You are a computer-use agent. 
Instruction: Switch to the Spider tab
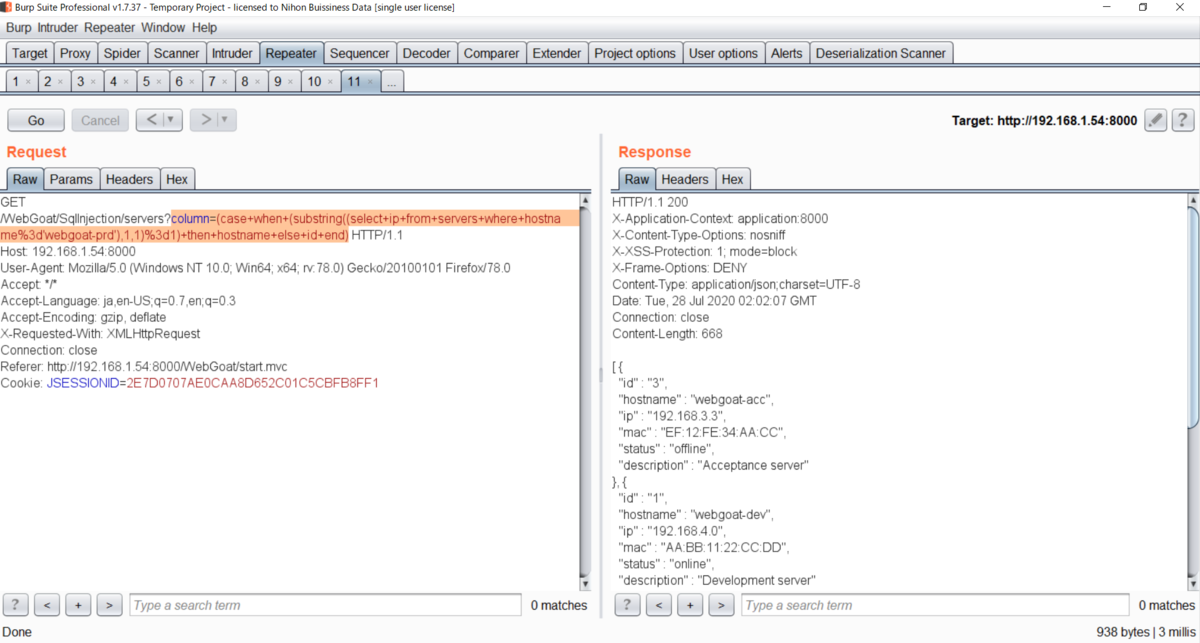(x=123, y=53)
